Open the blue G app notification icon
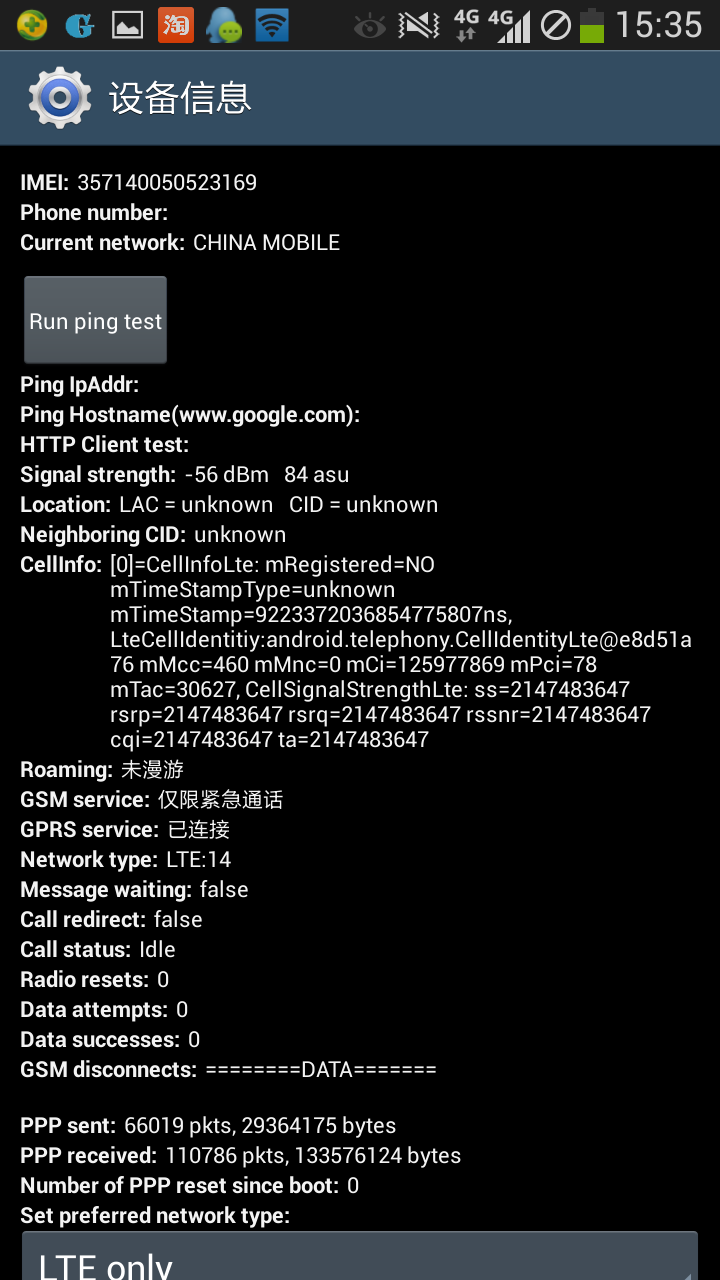Viewport: 720px width, 1280px height. 79,25
